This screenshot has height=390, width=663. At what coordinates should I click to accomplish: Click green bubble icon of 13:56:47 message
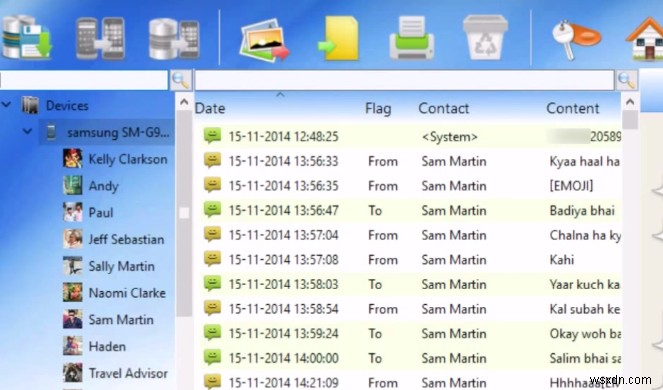pyautogui.click(x=212, y=209)
